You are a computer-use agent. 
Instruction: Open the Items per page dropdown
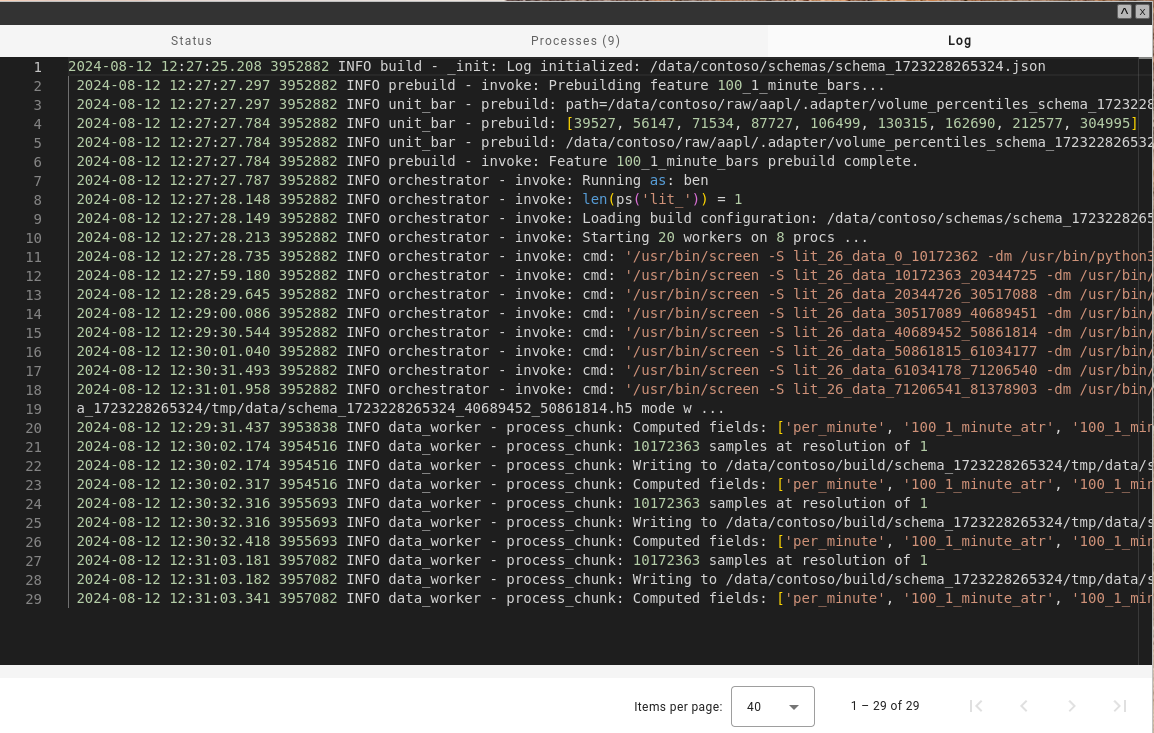(772, 706)
